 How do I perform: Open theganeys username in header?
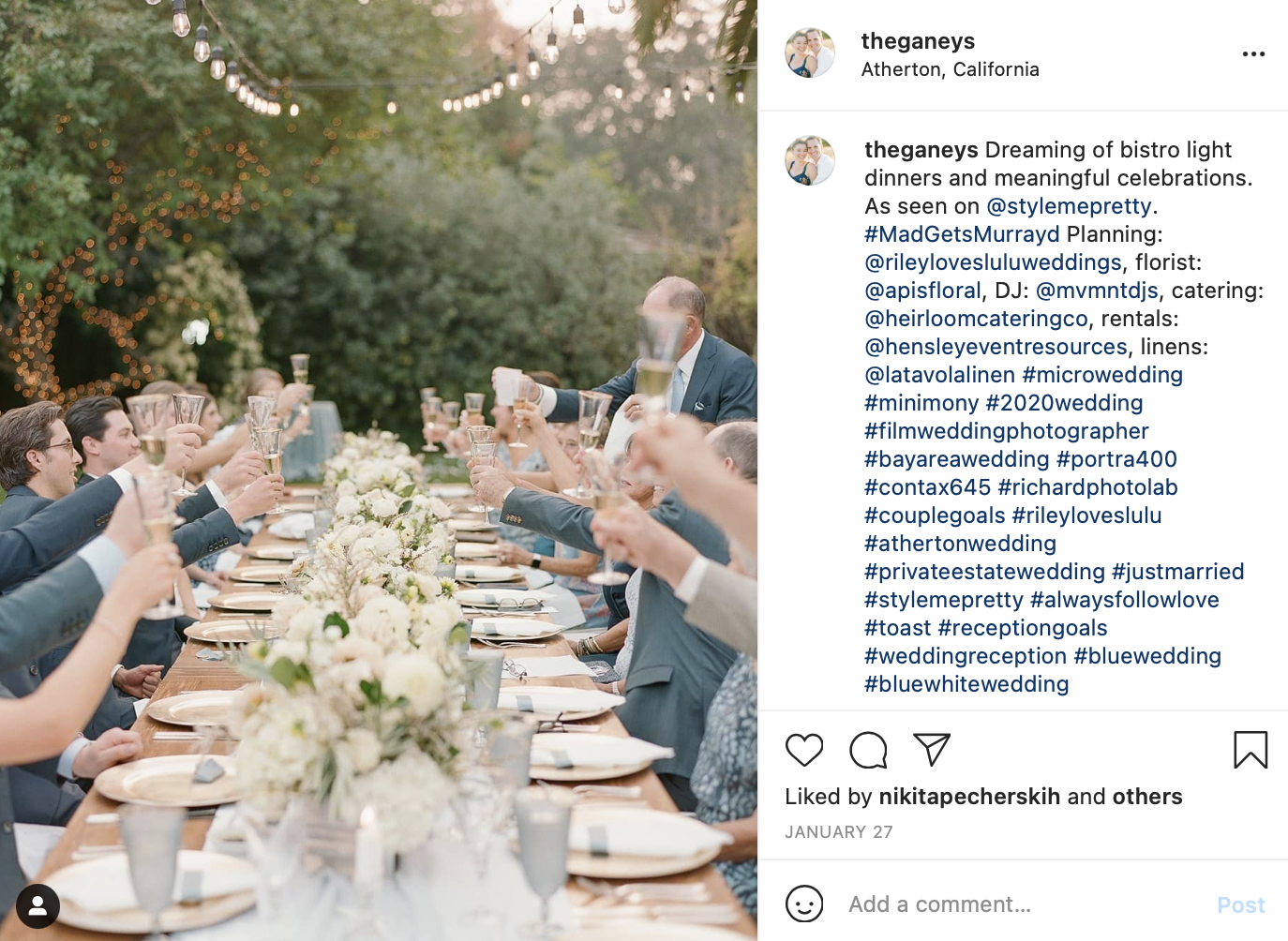[x=918, y=41]
